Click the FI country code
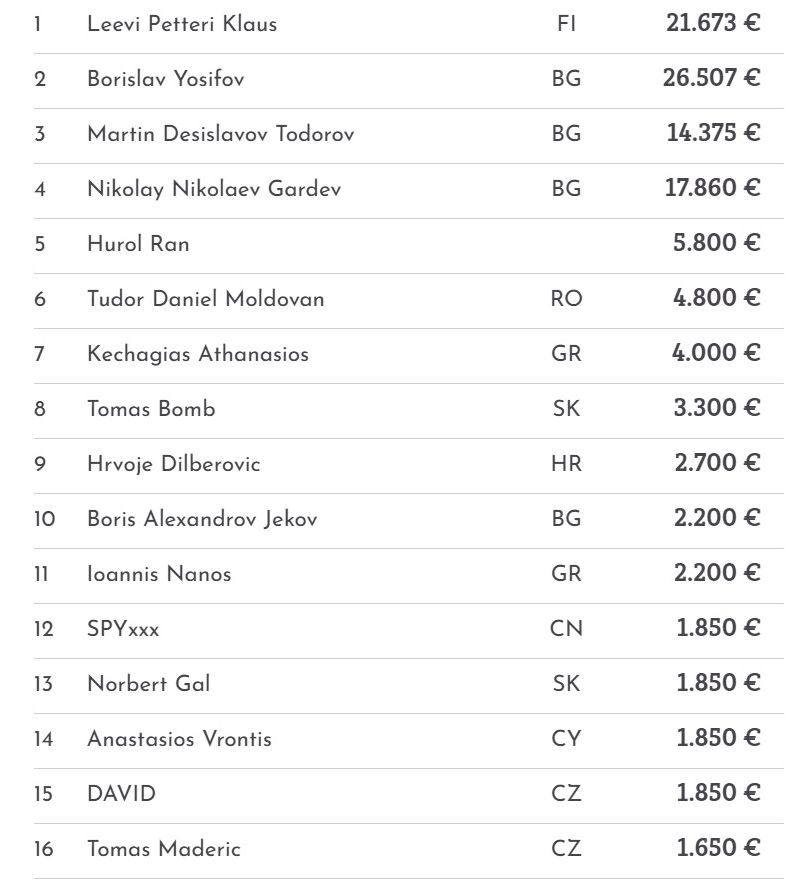This screenshot has height=893, width=806. click(x=566, y=24)
